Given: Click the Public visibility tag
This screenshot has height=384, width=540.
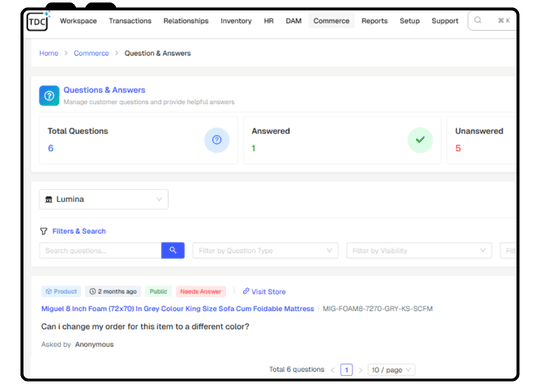Looking at the screenshot, I should point(158,292).
